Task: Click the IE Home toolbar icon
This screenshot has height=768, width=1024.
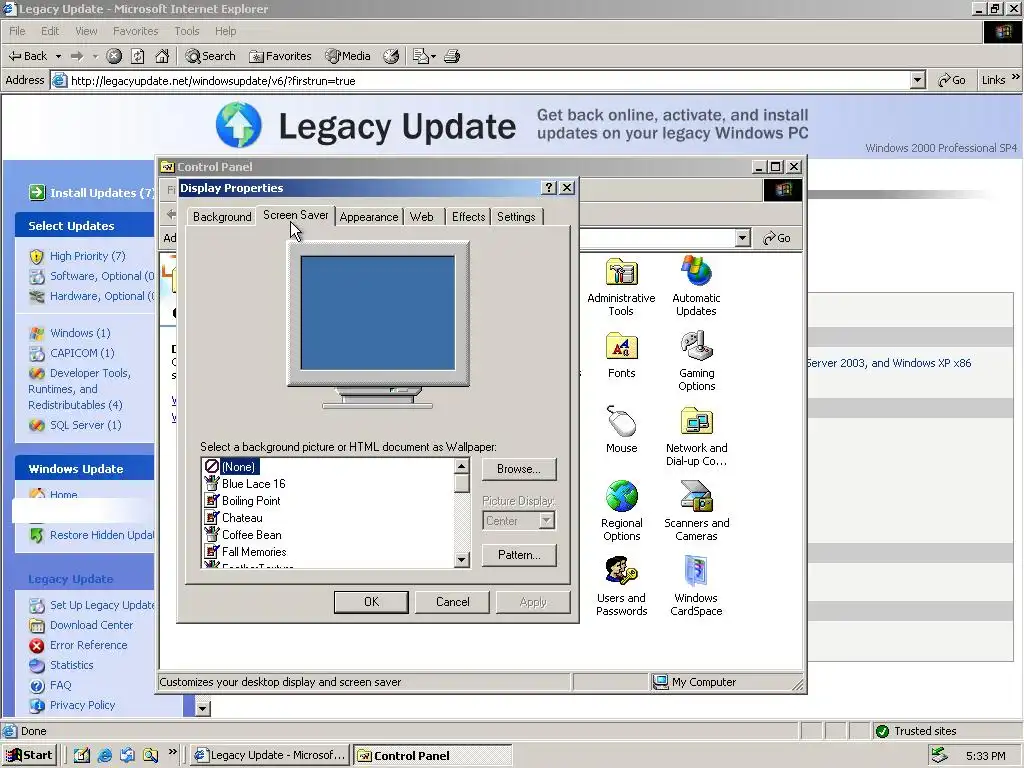Action: click(162, 56)
